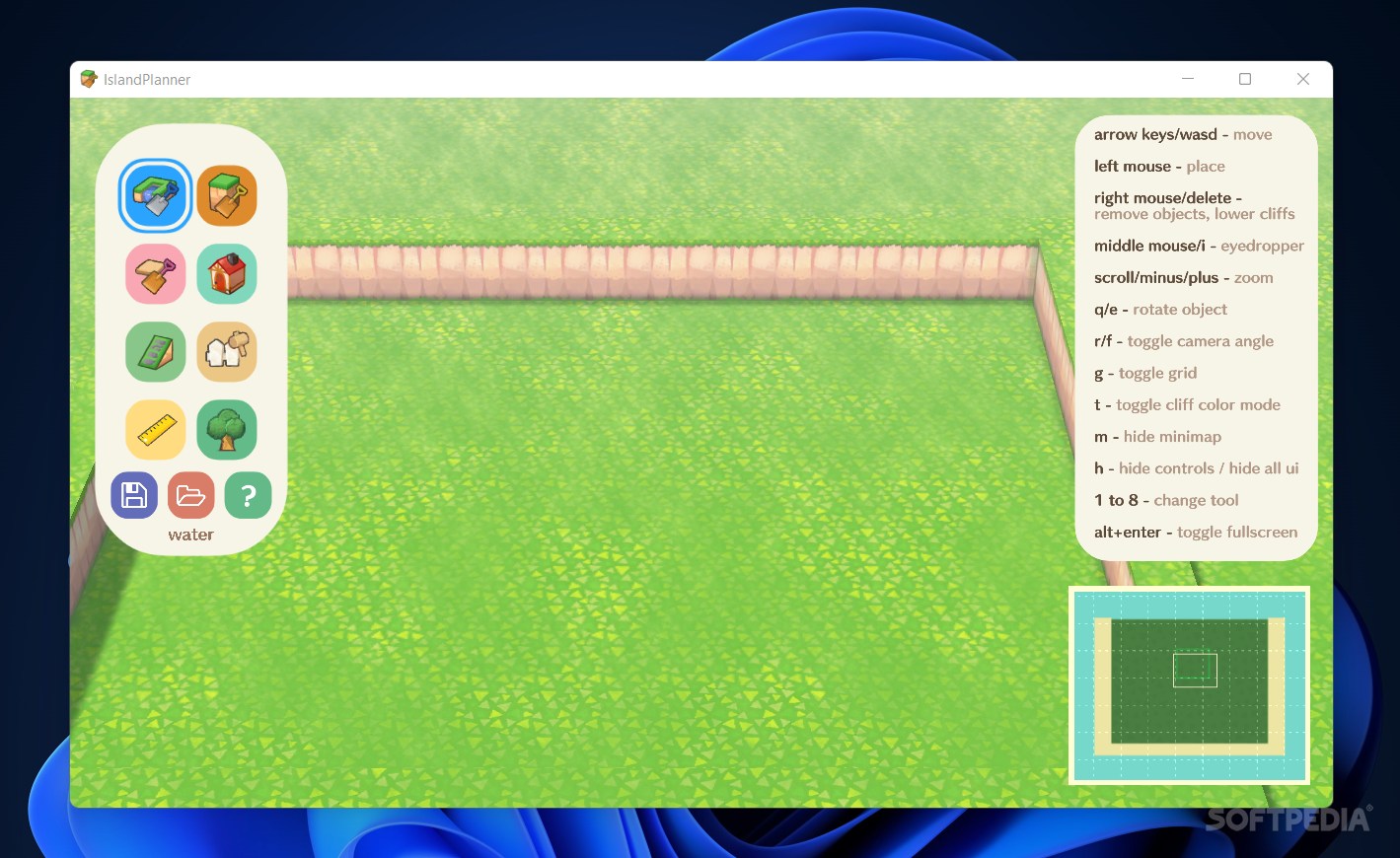Click the 'middle mouse/i - eyedropper' hint
Image resolution: width=1400 pixels, height=858 pixels.
coord(1199,246)
